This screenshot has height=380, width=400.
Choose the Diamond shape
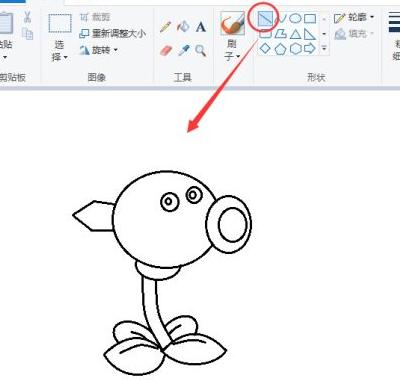(265, 49)
